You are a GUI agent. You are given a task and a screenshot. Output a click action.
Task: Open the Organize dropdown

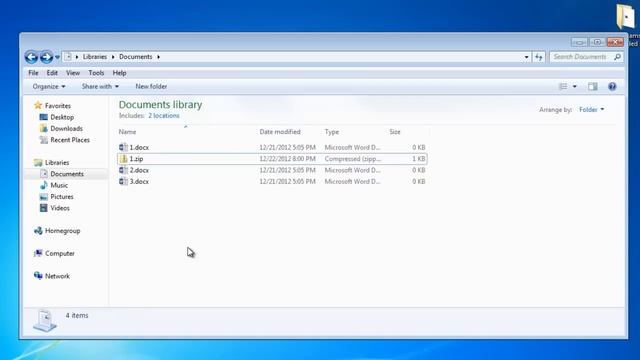click(x=49, y=87)
